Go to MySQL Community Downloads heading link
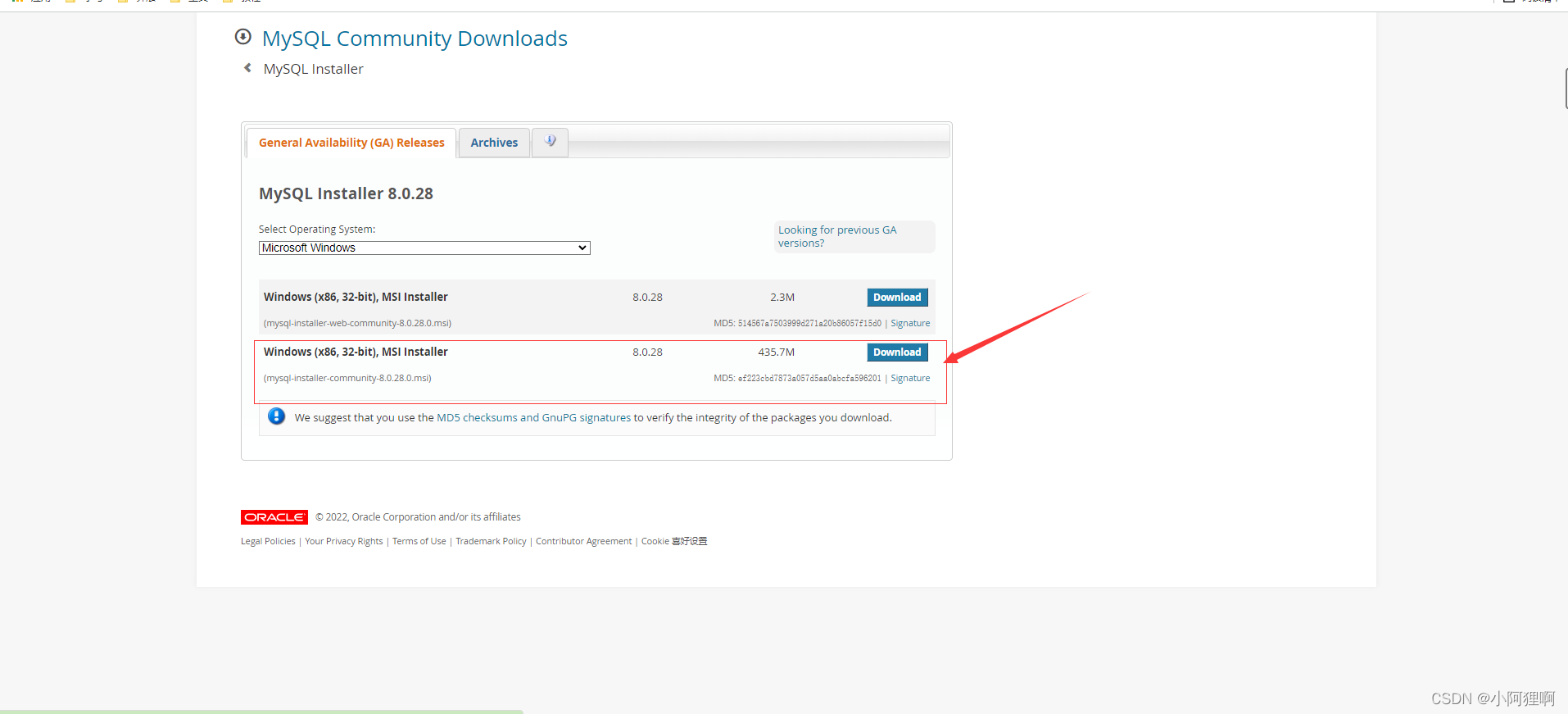The image size is (1568, 714). 415,39
